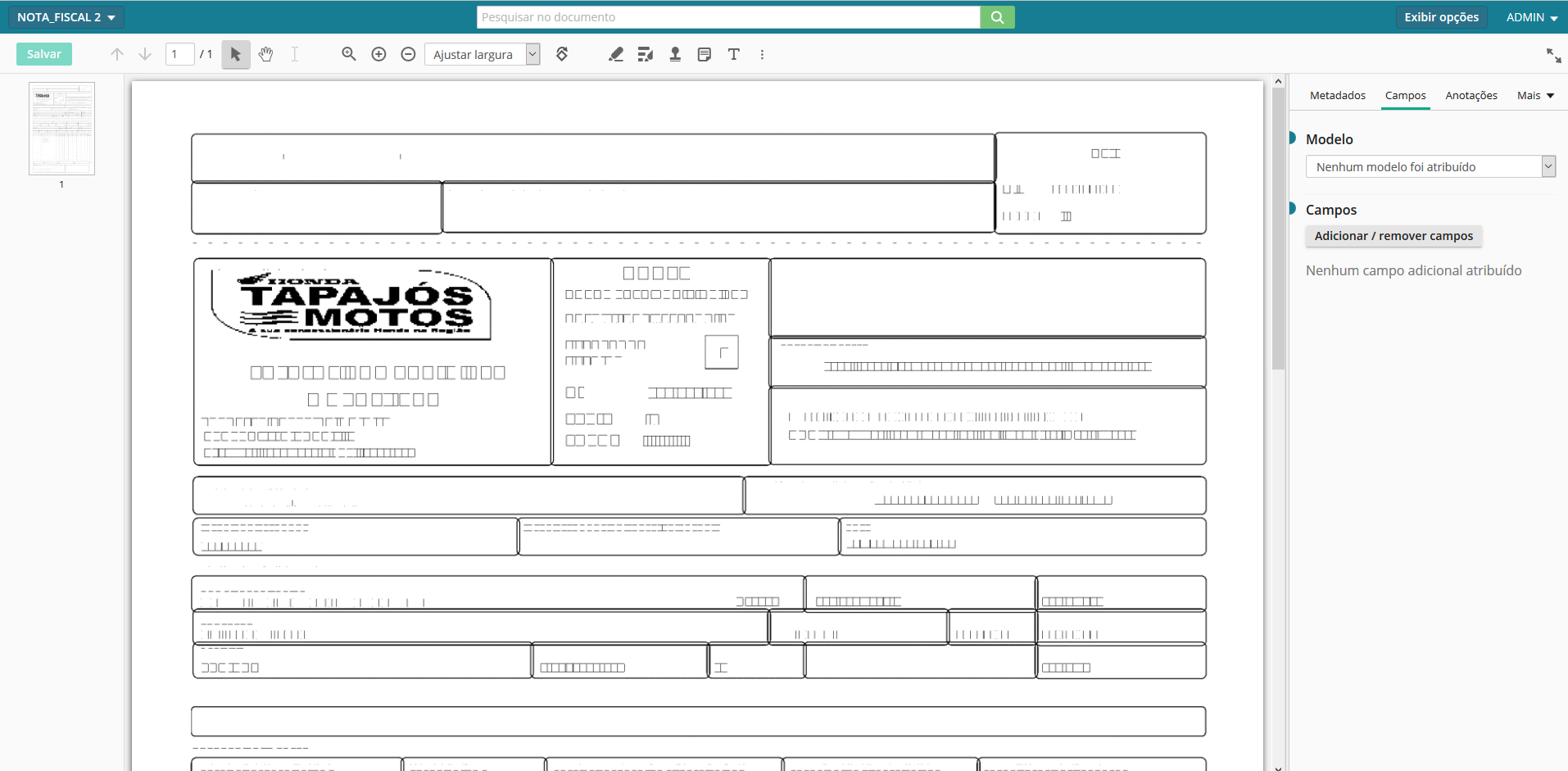Focus the Pesquisar no documento search field
Screen dimensions: 1568x771
pos(728,17)
